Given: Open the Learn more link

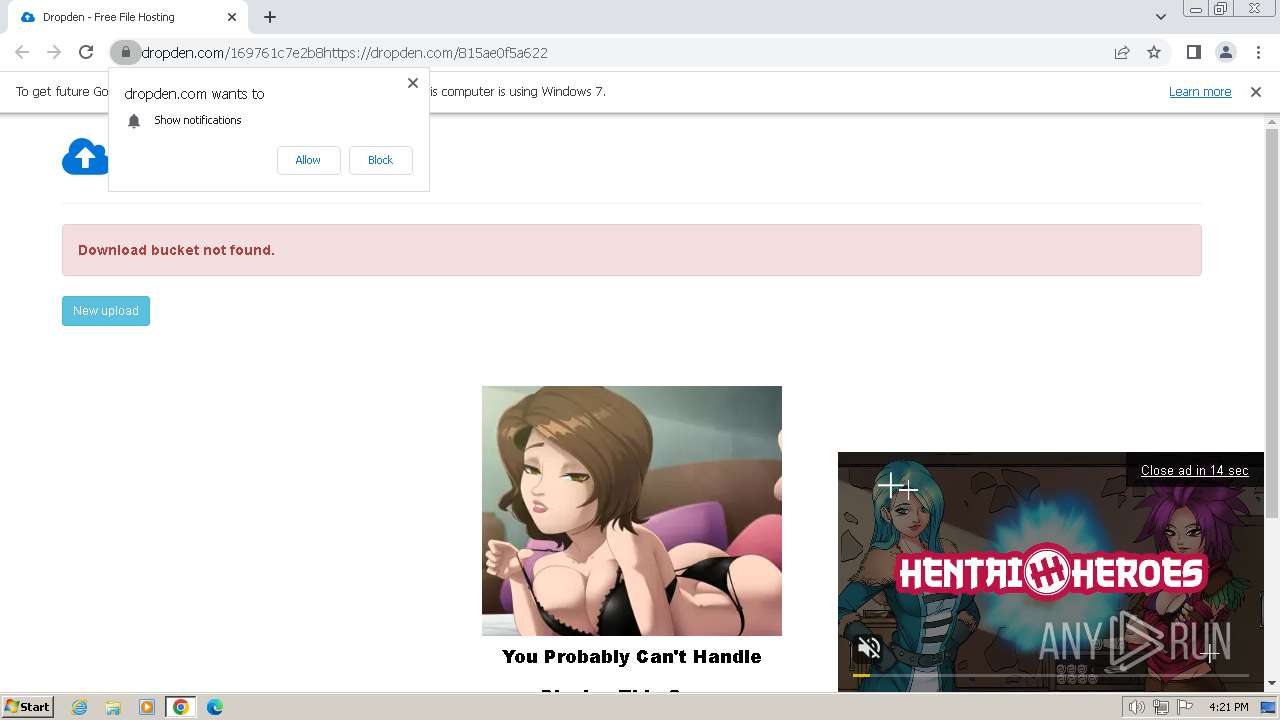Looking at the screenshot, I should (x=1200, y=92).
